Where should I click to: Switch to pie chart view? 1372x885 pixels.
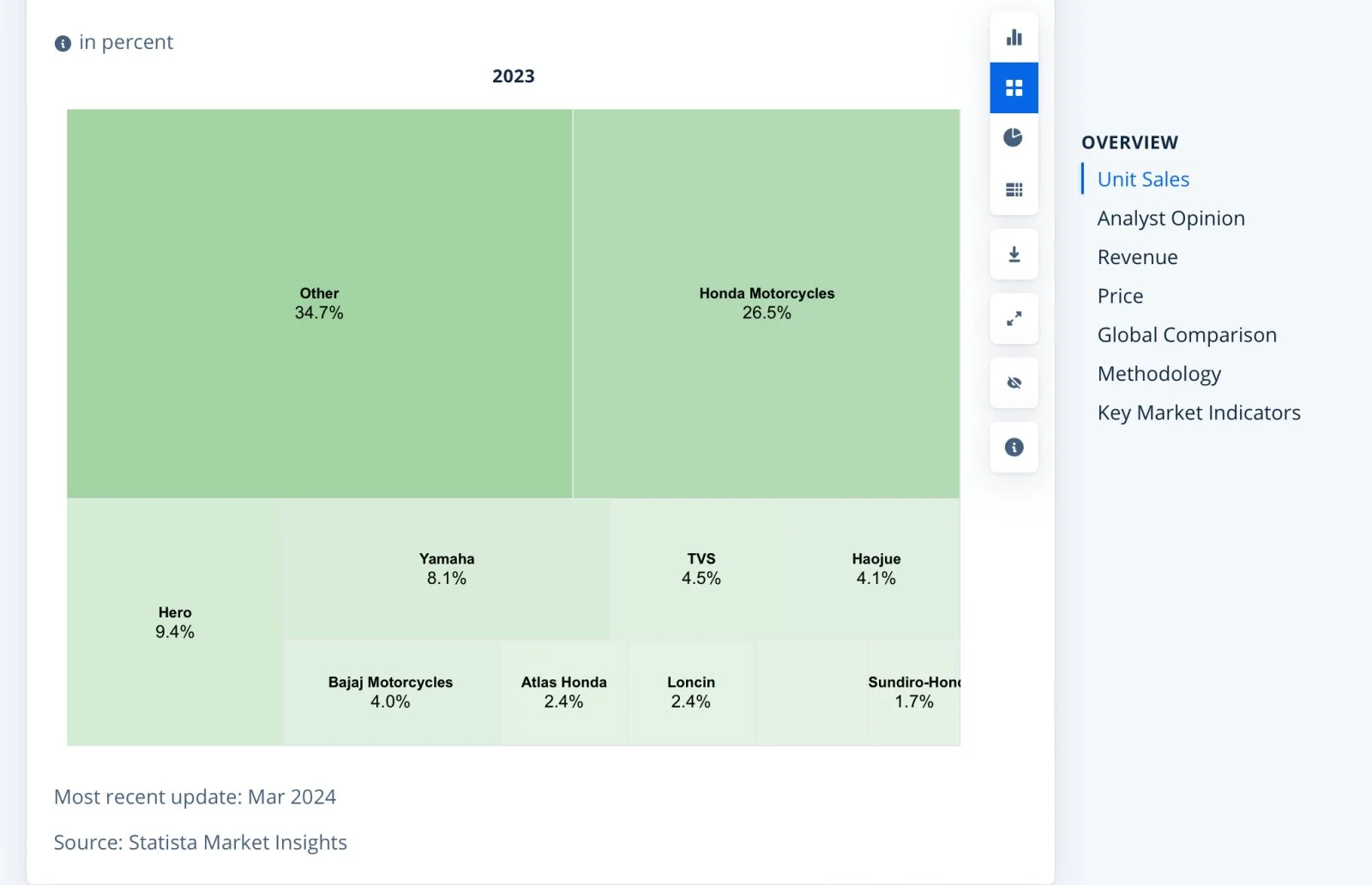(x=1014, y=137)
